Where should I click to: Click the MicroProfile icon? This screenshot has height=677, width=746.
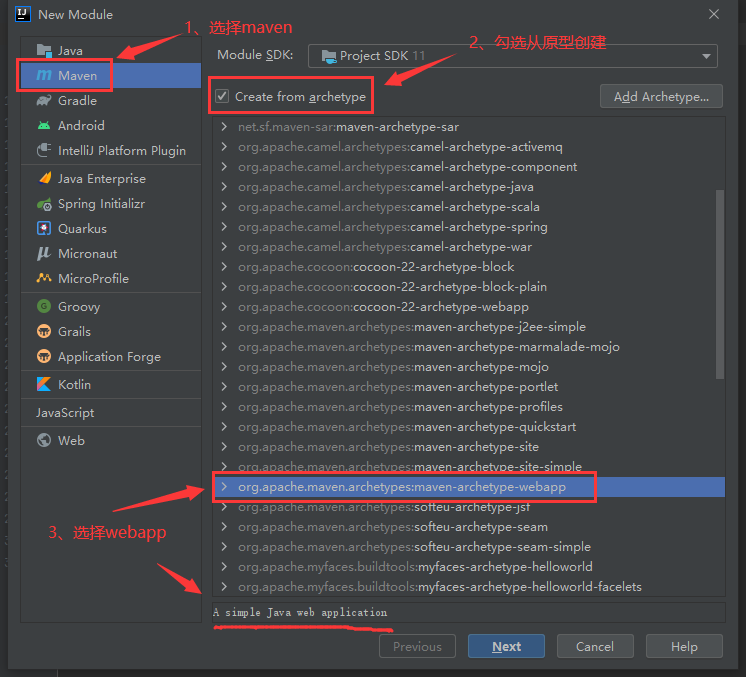pyautogui.click(x=44, y=278)
